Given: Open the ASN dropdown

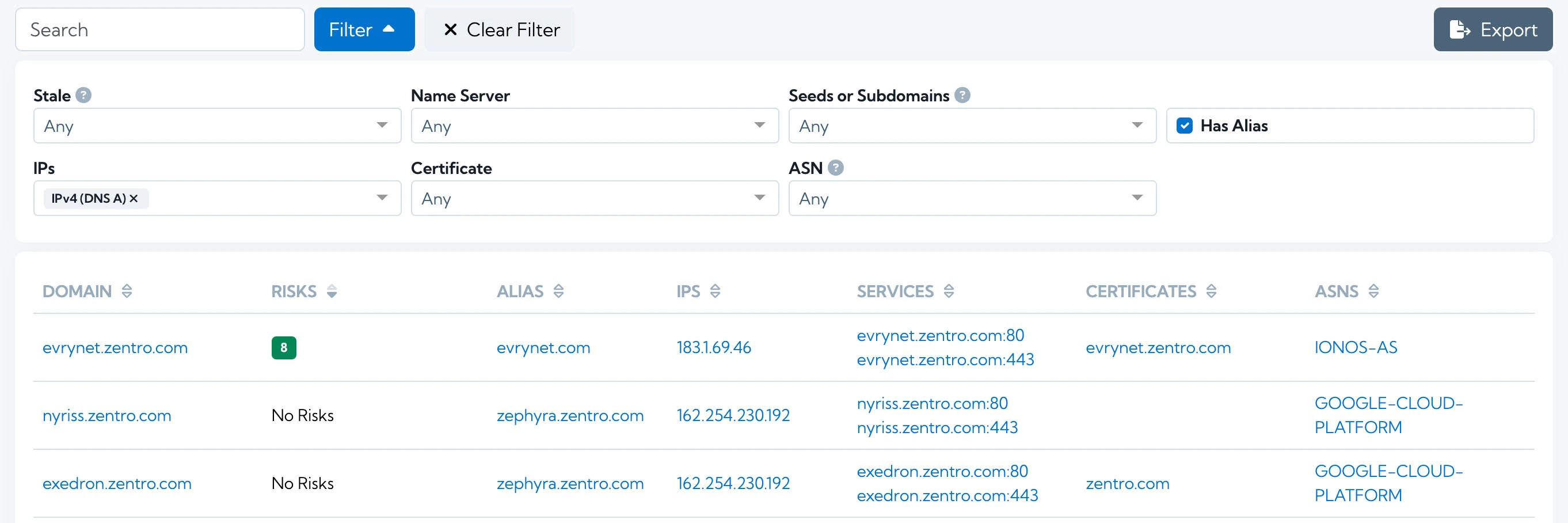Looking at the screenshot, I should tap(972, 199).
